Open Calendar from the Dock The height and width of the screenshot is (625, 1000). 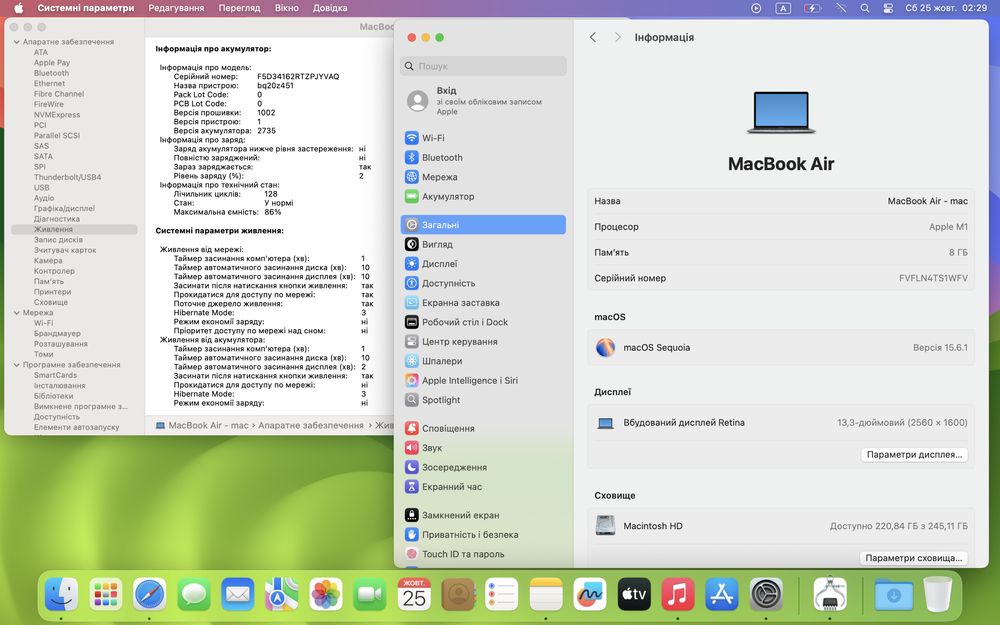point(414,594)
